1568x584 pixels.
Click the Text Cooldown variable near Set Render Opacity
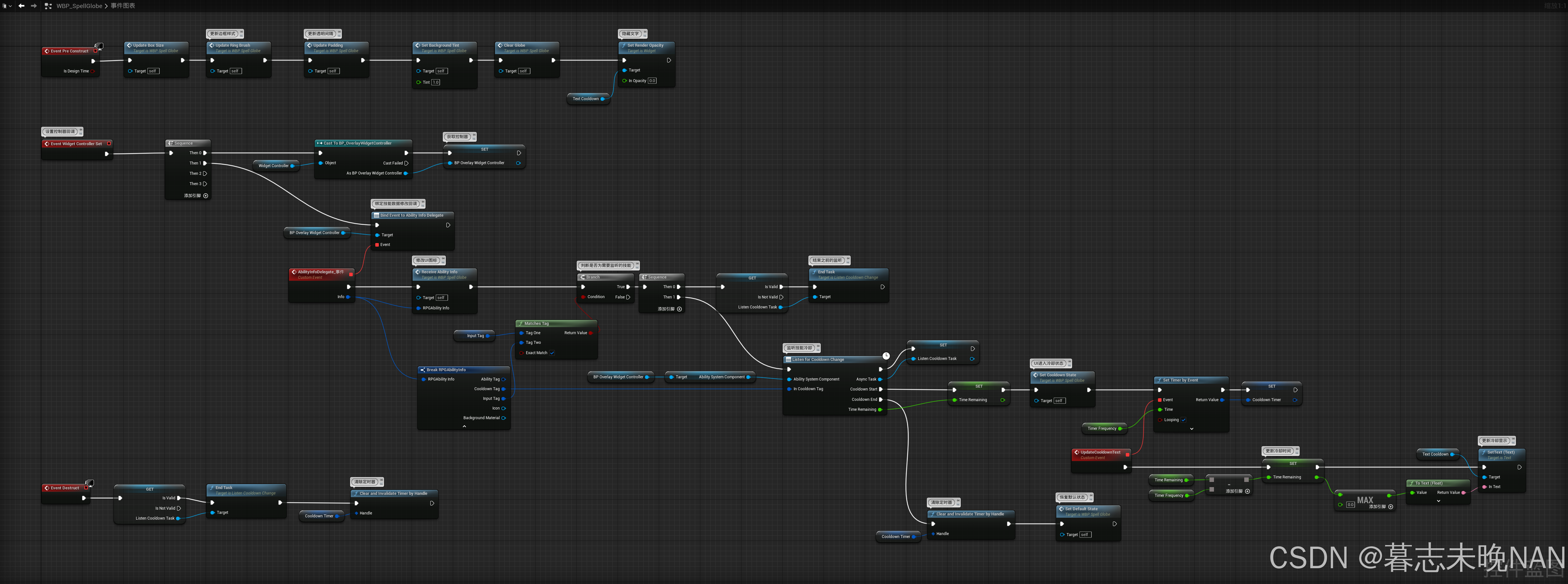point(588,99)
